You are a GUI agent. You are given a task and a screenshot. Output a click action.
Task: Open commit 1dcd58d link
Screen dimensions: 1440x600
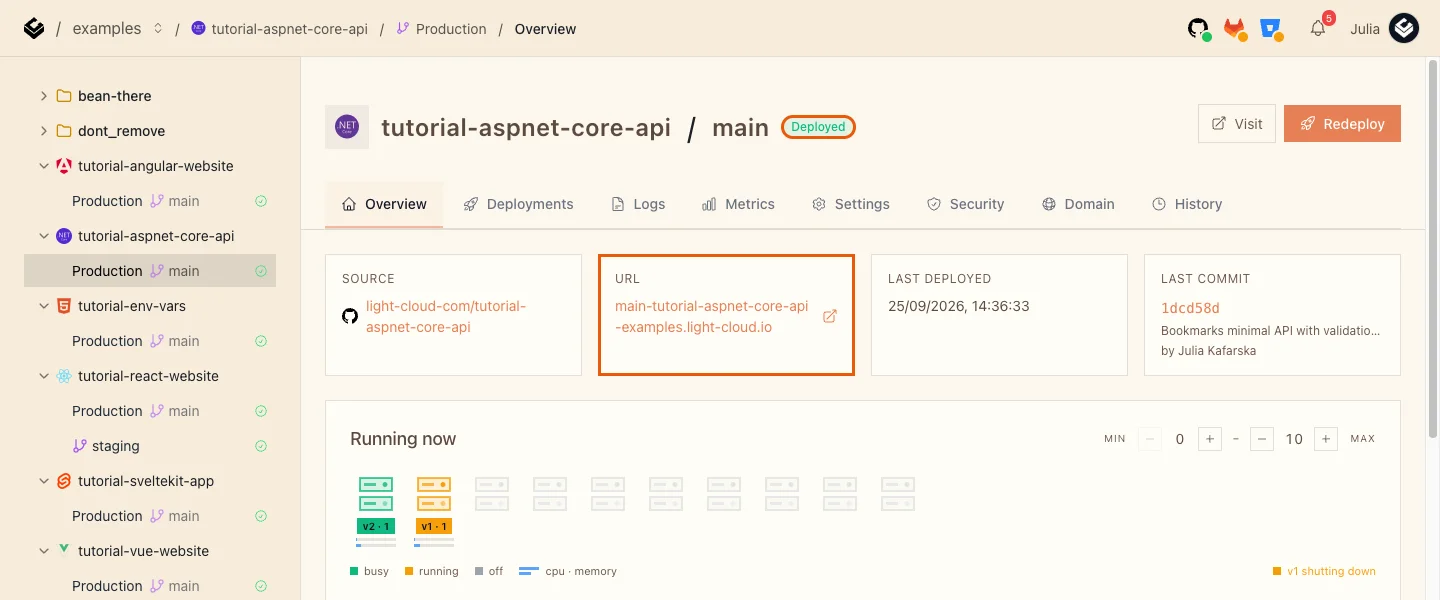pyautogui.click(x=1190, y=308)
